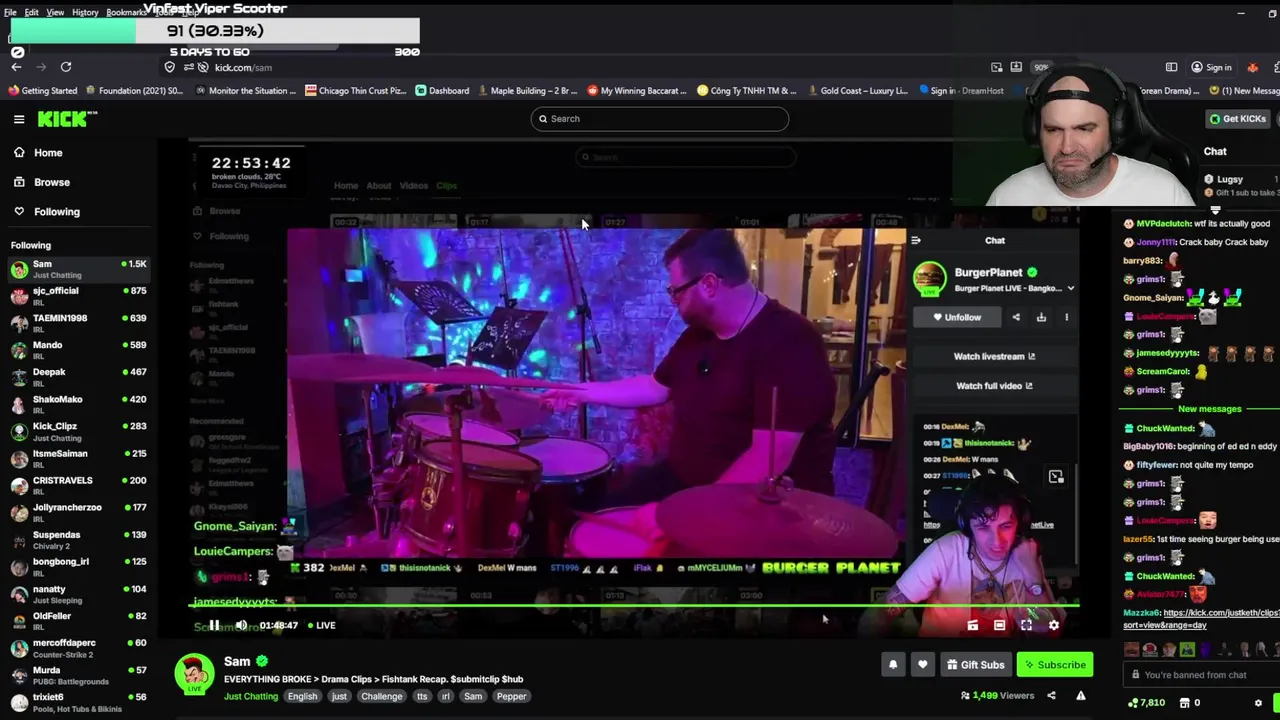Select the English tag

click(x=302, y=696)
